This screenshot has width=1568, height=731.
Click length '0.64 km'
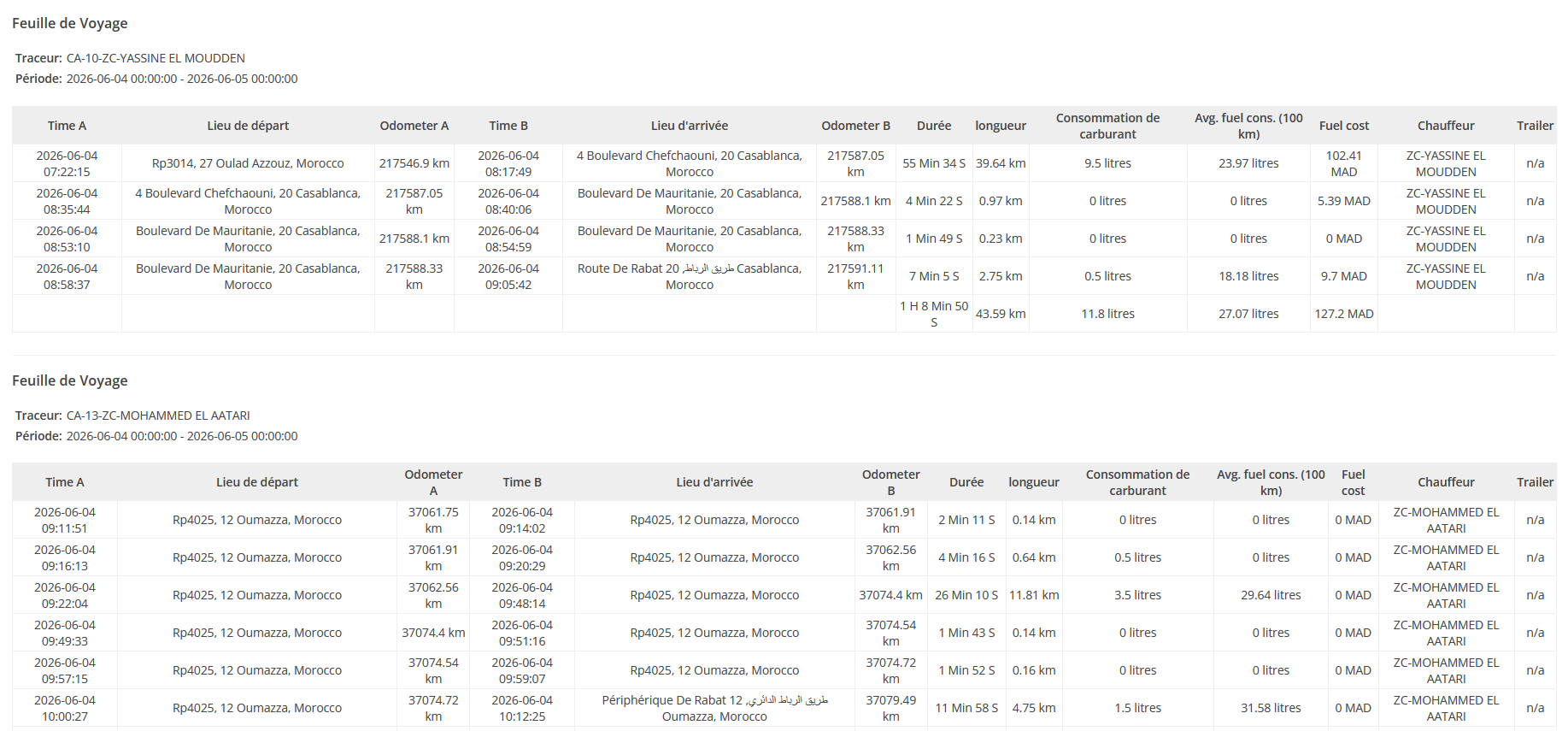point(1034,557)
